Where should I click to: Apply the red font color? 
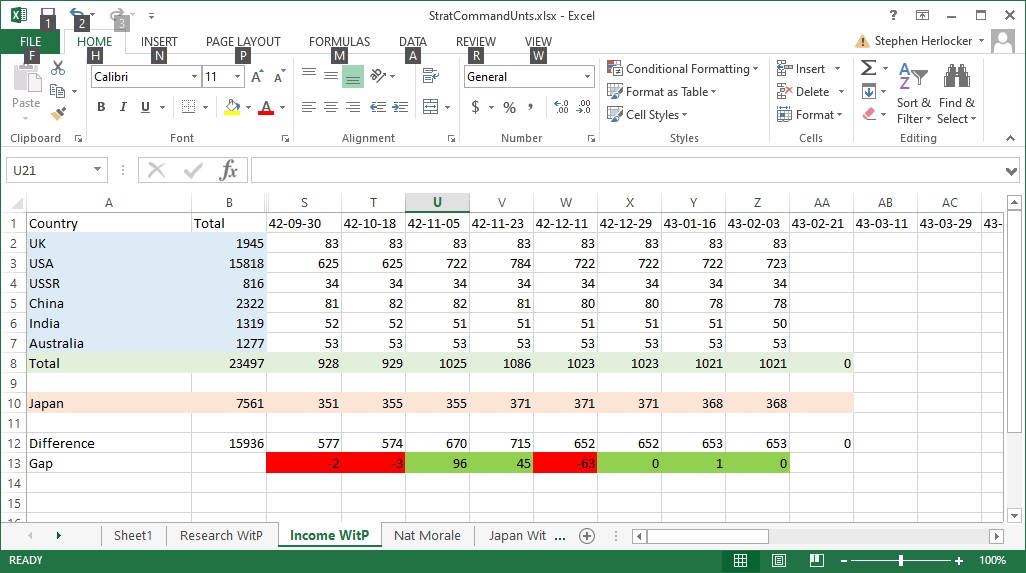pyautogui.click(x=266, y=107)
